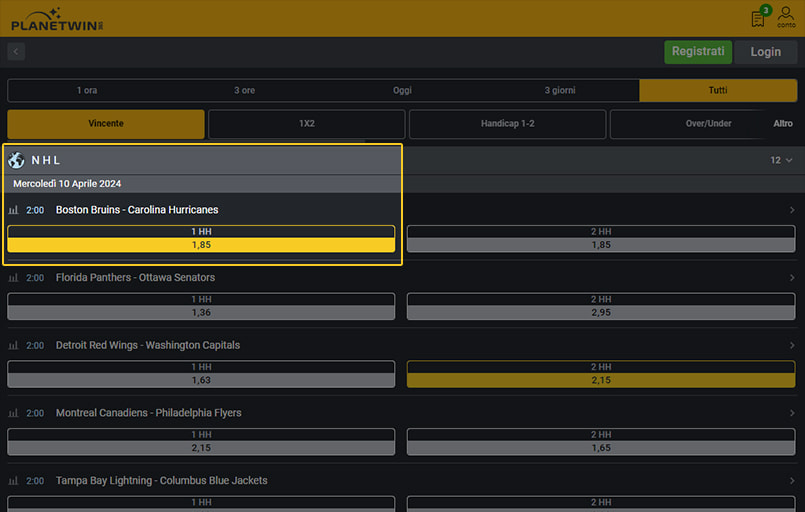Switch to the 1X2 market tab

[x=306, y=124]
